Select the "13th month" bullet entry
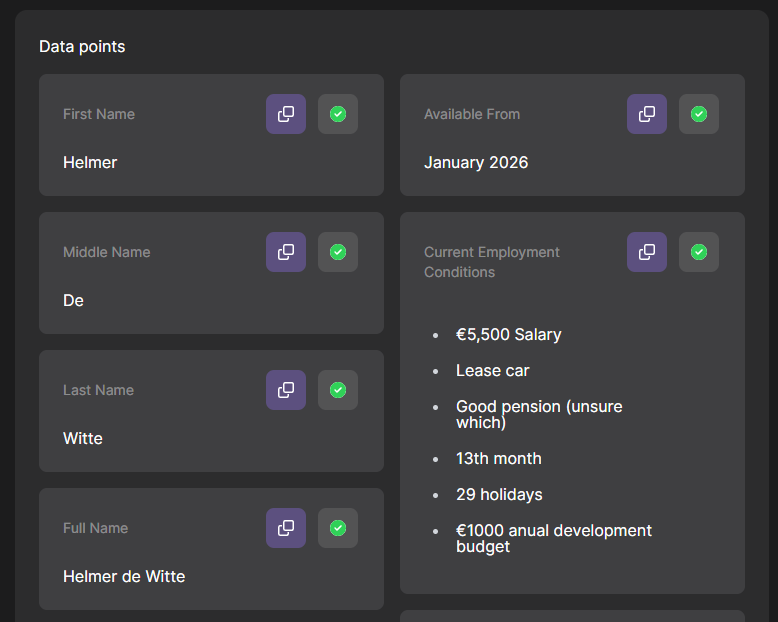This screenshot has height=622, width=778. pyautogui.click(x=498, y=458)
